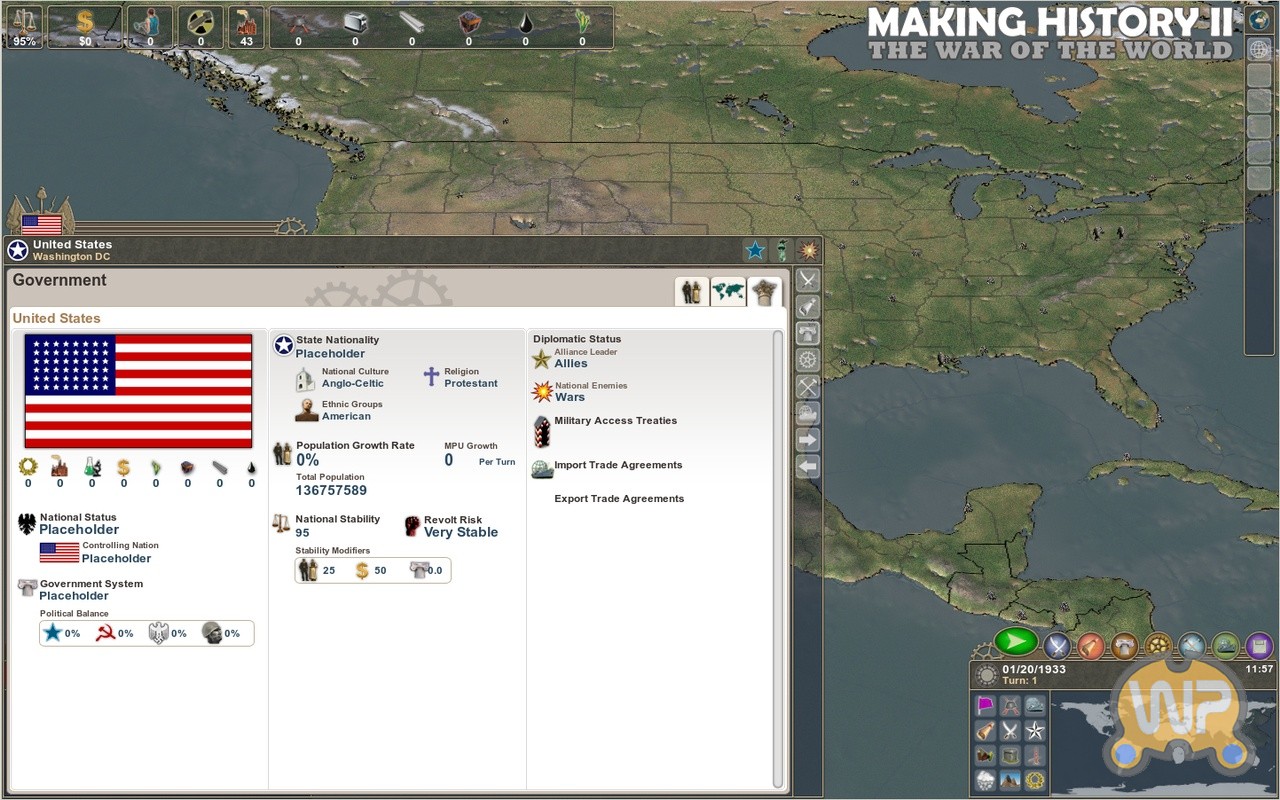Collapse panel with the left arrow button
Screen dimensions: 1280x800
807,466
